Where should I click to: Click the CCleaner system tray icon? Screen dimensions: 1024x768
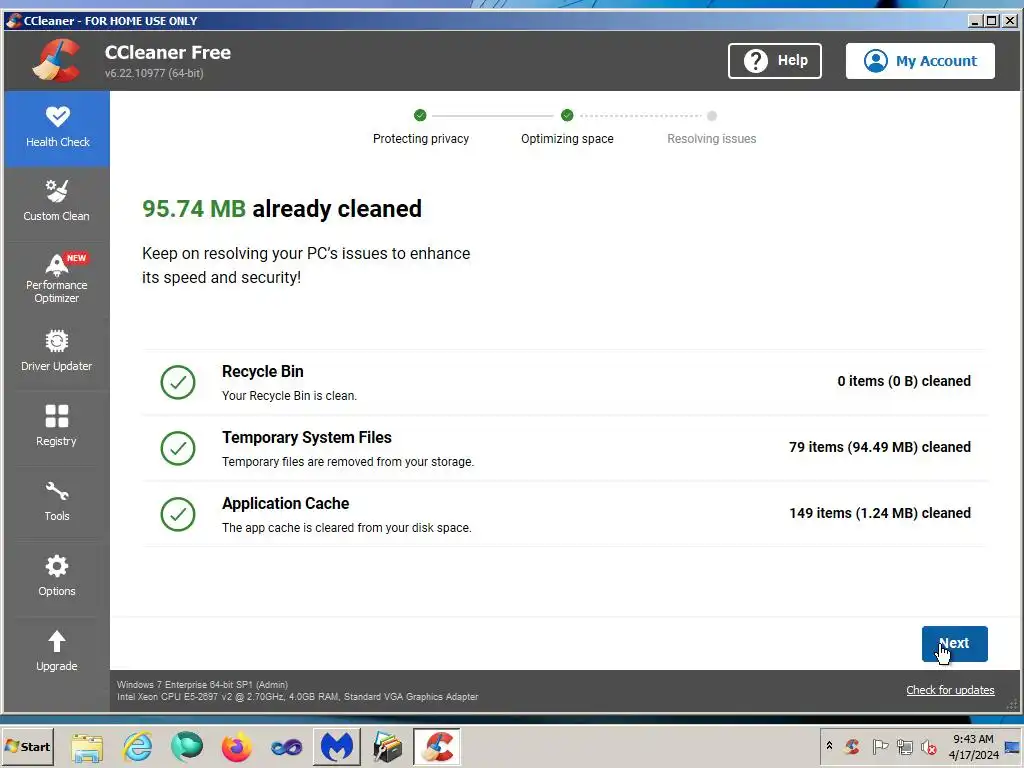[x=852, y=746]
